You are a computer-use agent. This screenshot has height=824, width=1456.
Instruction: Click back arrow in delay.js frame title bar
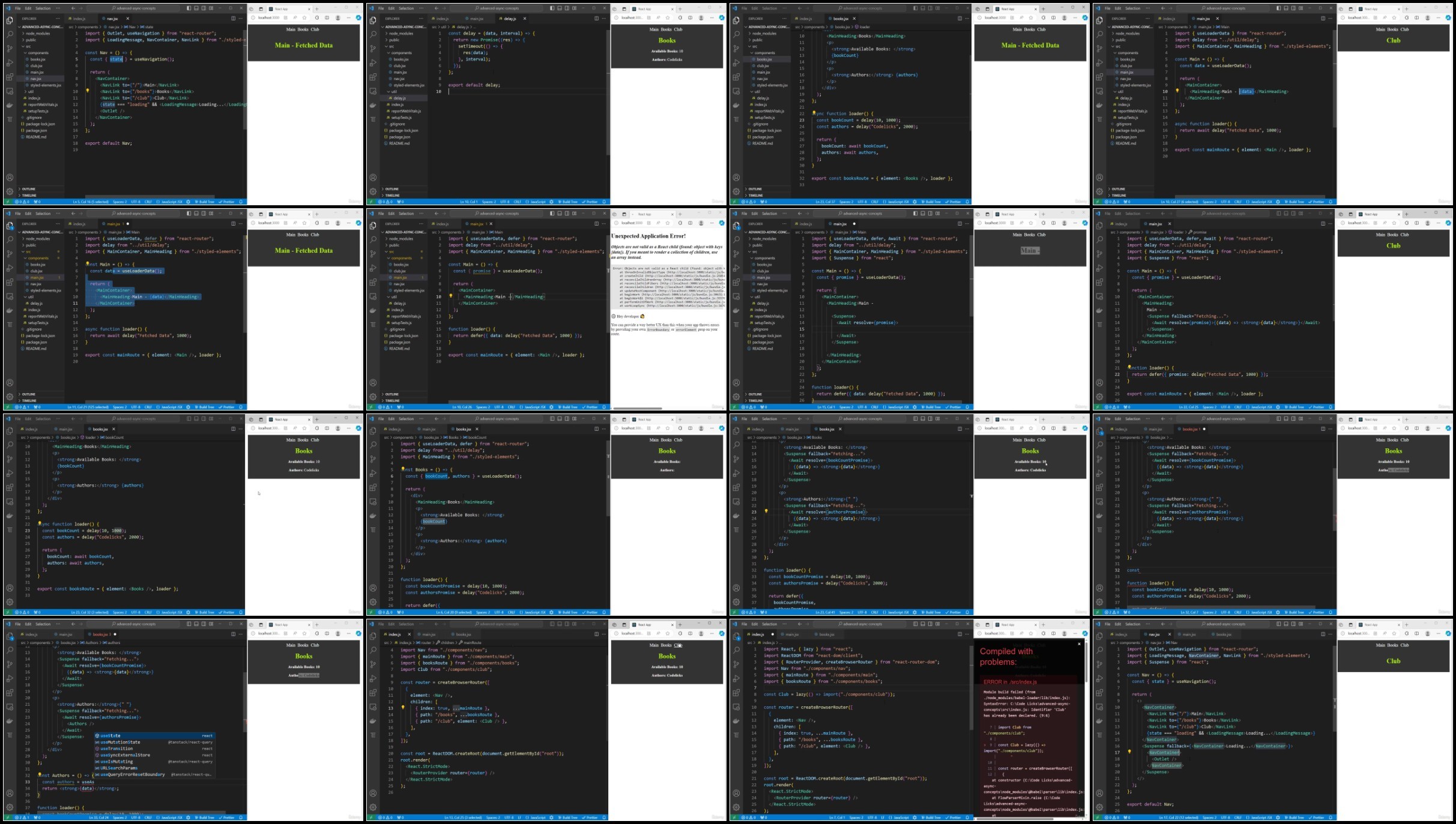tap(436, 8)
